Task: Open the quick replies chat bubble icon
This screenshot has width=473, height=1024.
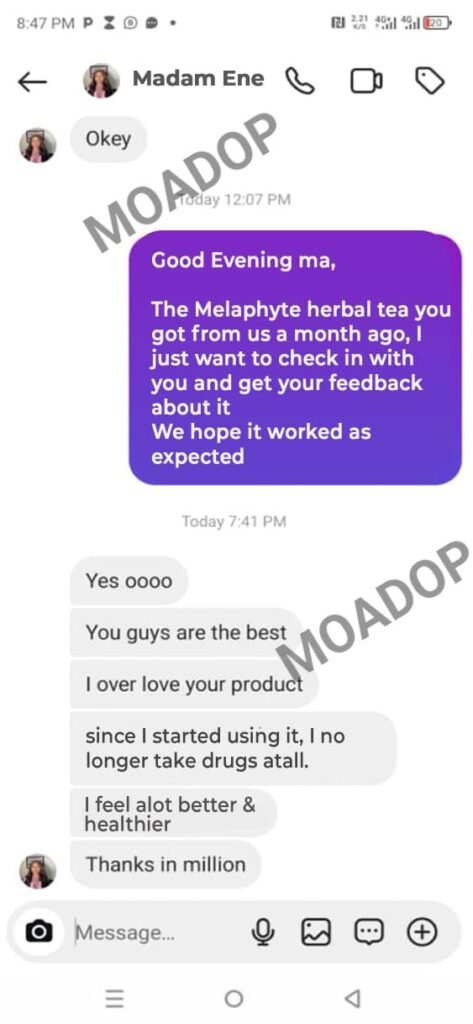Action: click(x=369, y=932)
